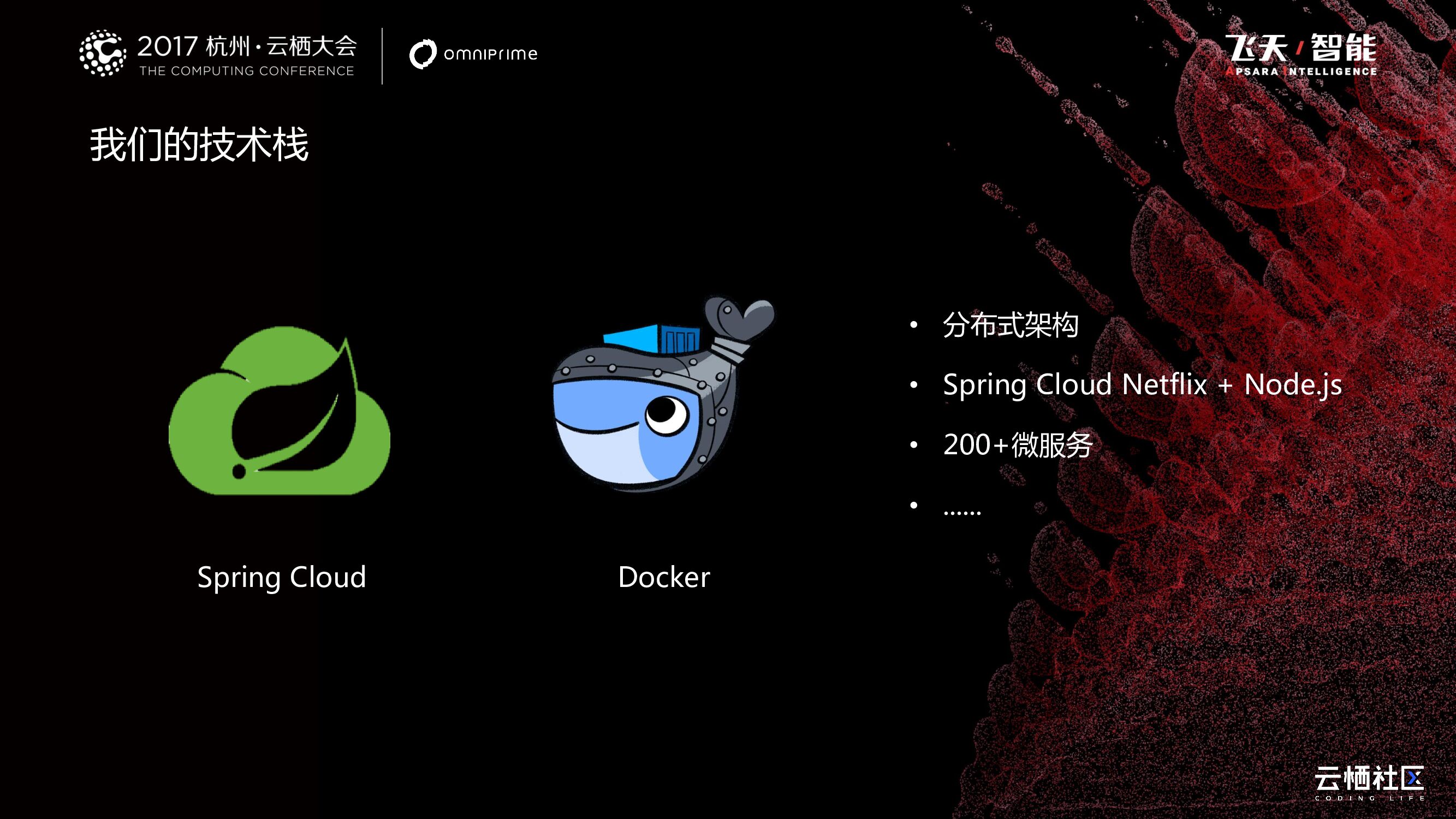Click the omniprime ring logo icon
Image resolution: width=1456 pixels, height=819 pixels.
tap(423, 54)
